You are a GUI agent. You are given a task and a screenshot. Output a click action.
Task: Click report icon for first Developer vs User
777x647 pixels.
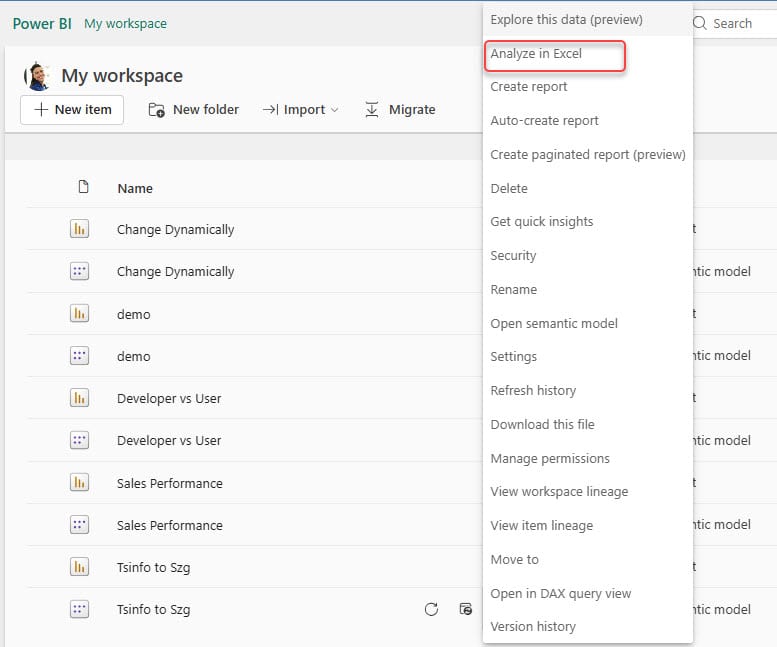point(79,398)
